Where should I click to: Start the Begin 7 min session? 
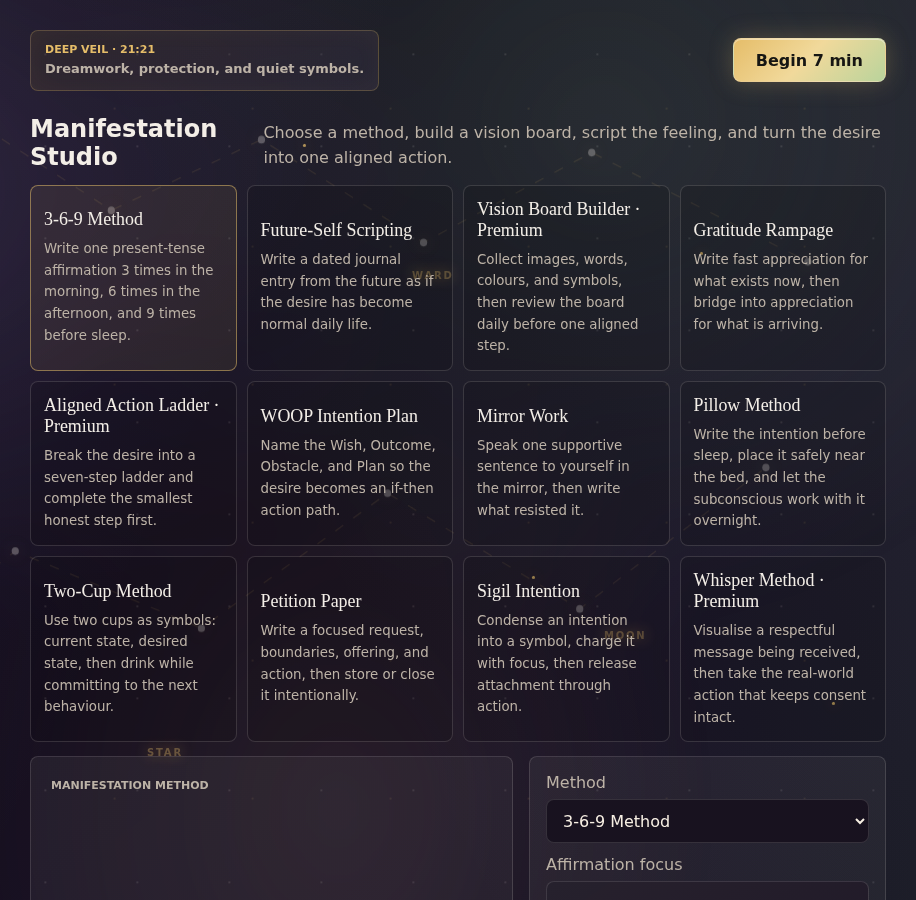coord(809,60)
